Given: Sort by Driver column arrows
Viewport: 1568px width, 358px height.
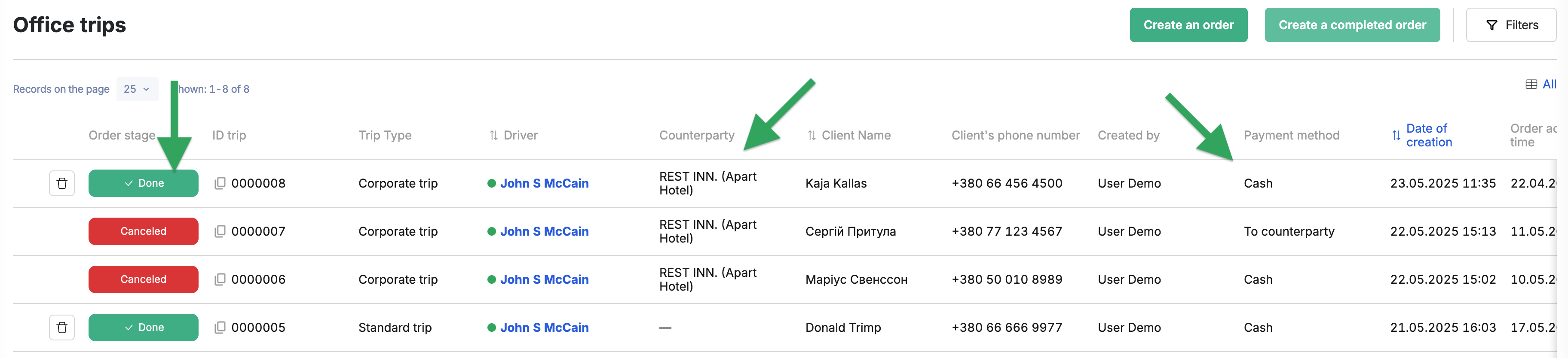Looking at the screenshot, I should (x=493, y=135).
